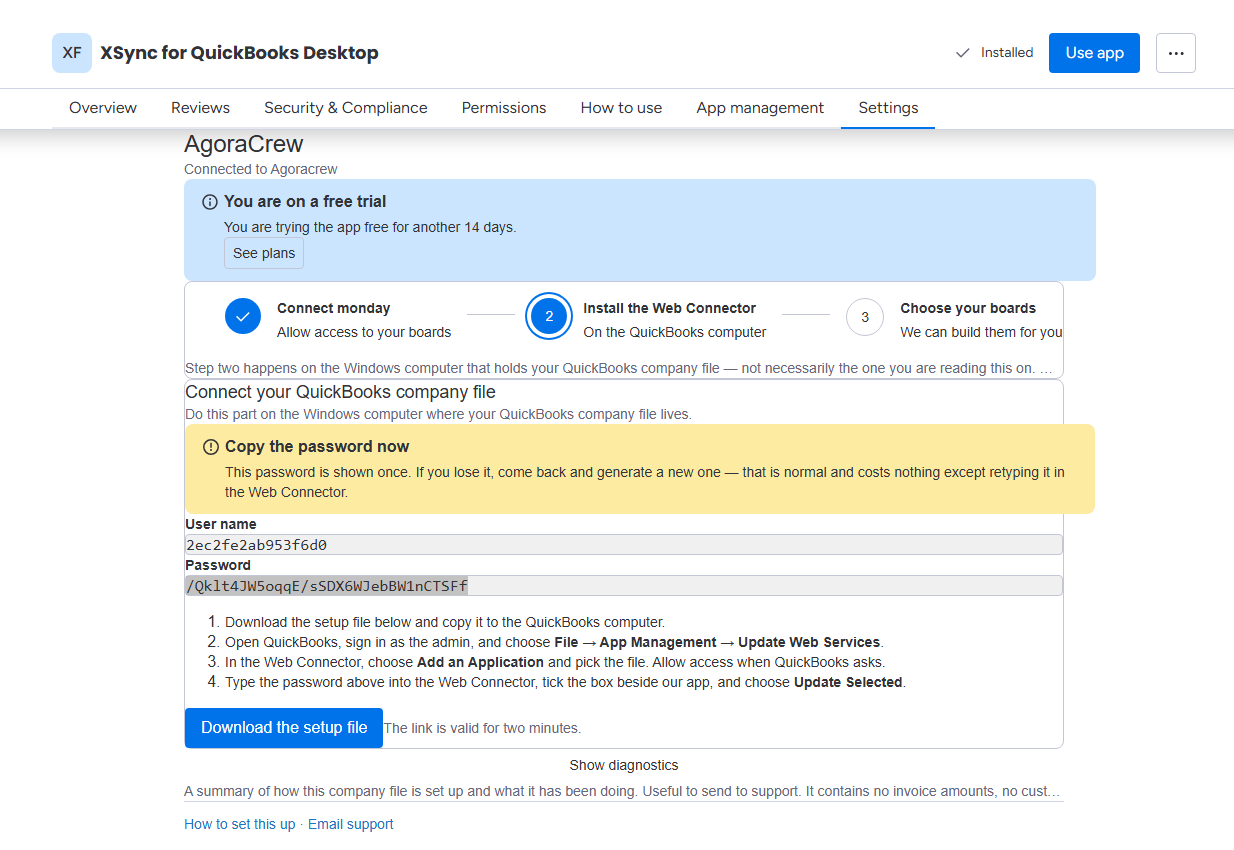Click 'You are on a free trial' heading
Screen dimensions: 1234x850
[x=305, y=202]
